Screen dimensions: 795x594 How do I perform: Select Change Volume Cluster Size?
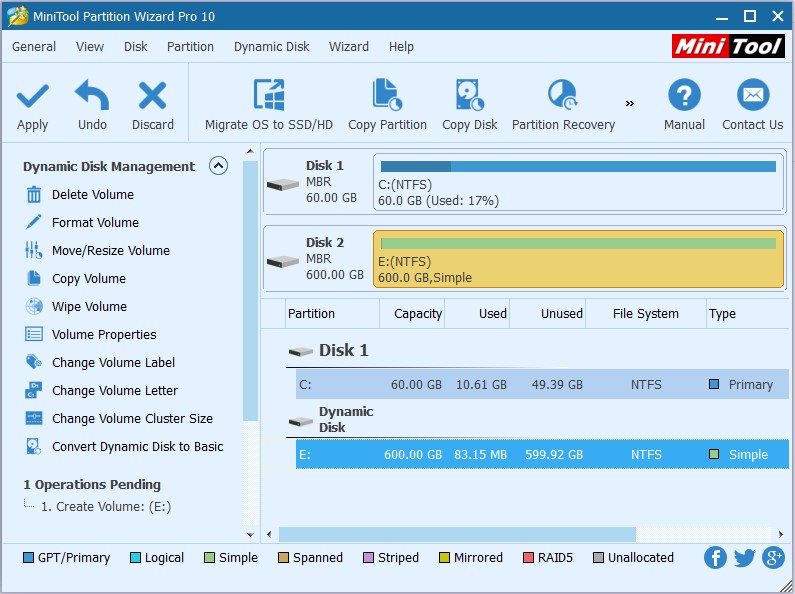(132, 419)
